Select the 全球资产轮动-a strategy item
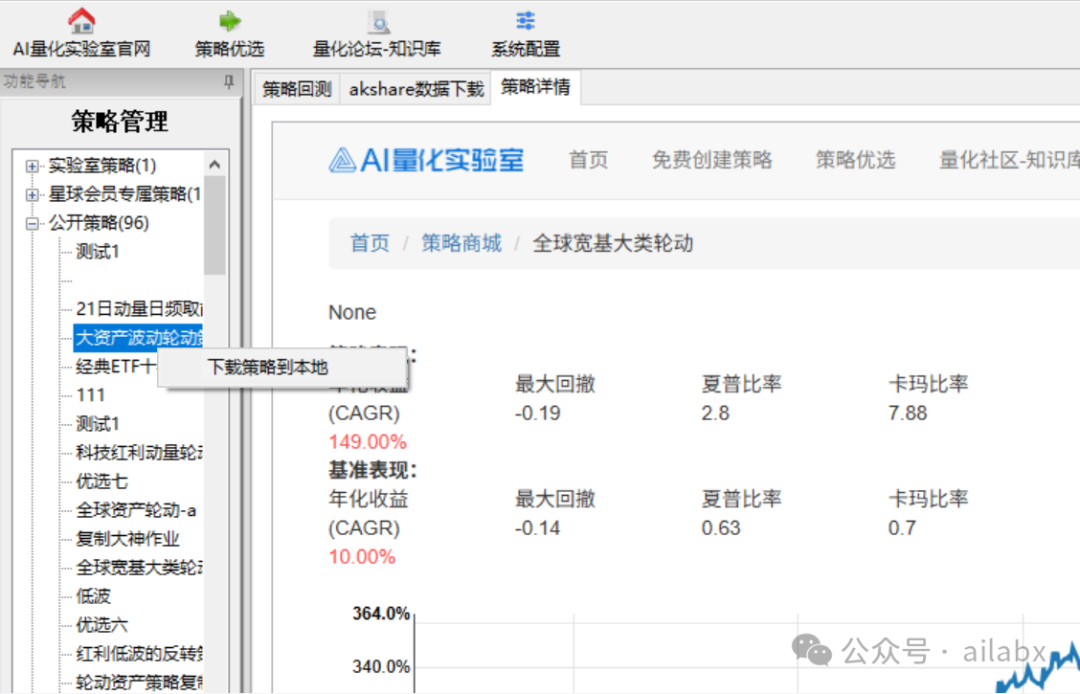The image size is (1080, 694). pos(136,510)
